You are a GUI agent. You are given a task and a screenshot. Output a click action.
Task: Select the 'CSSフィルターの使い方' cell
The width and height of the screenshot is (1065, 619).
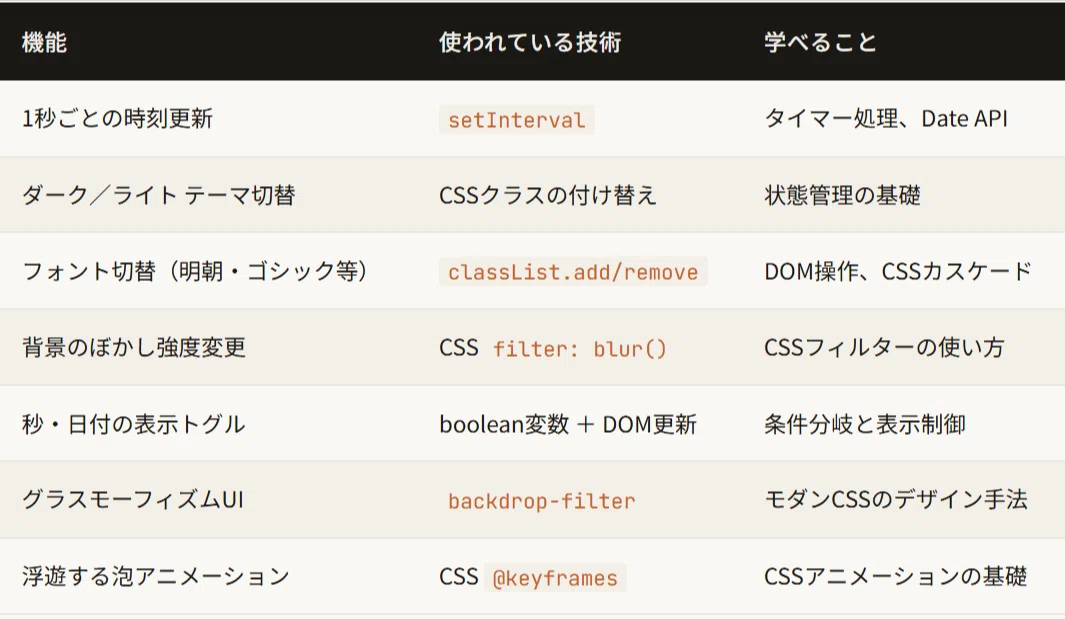pyautogui.click(x=884, y=347)
